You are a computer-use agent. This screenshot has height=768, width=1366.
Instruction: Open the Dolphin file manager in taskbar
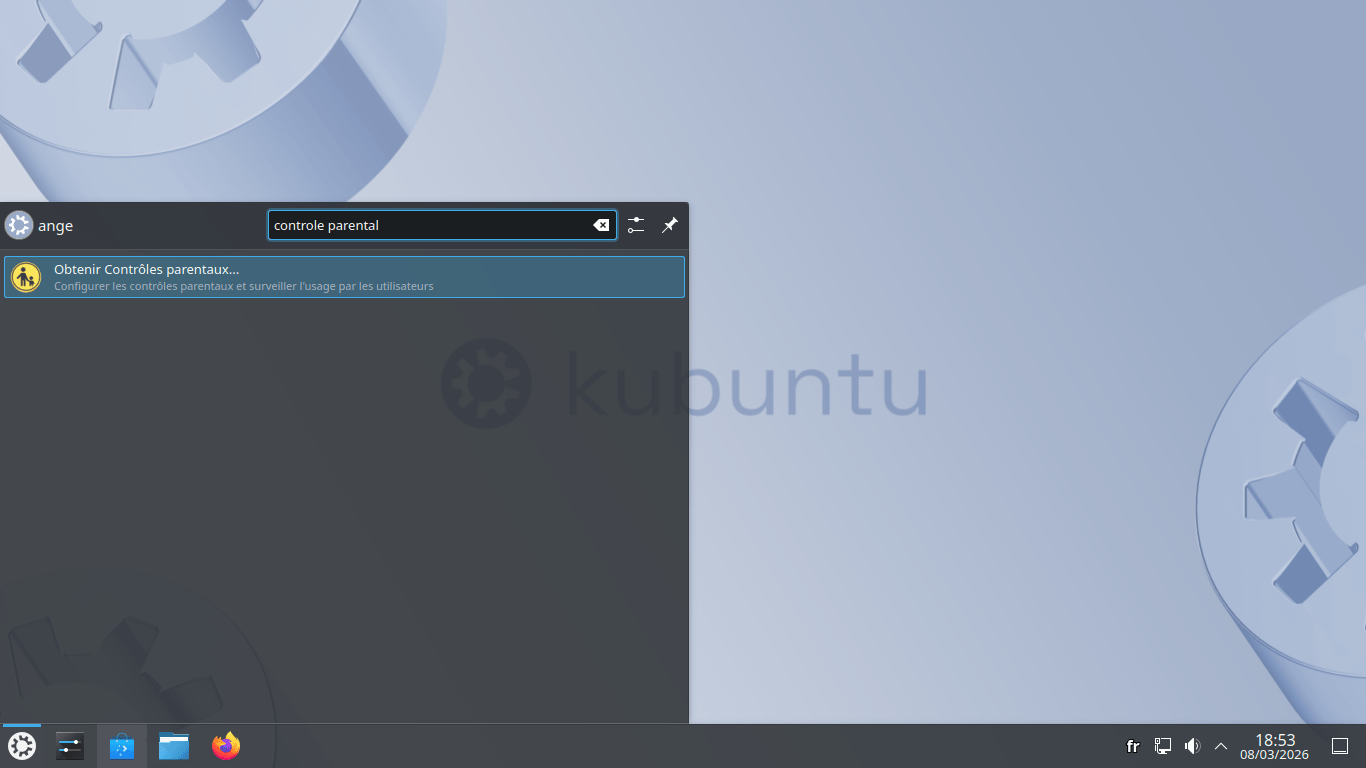click(174, 746)
